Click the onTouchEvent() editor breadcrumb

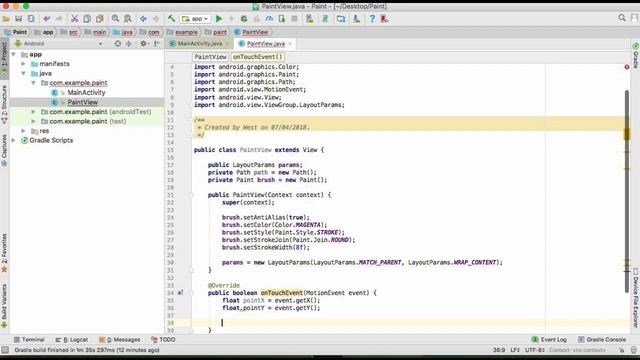pos(258,57)
